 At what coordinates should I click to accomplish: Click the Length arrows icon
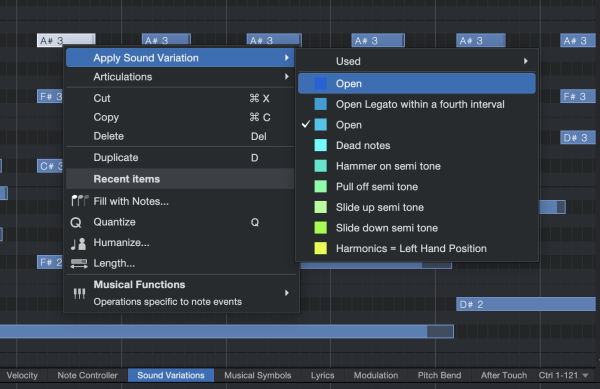tap(79, 264)
